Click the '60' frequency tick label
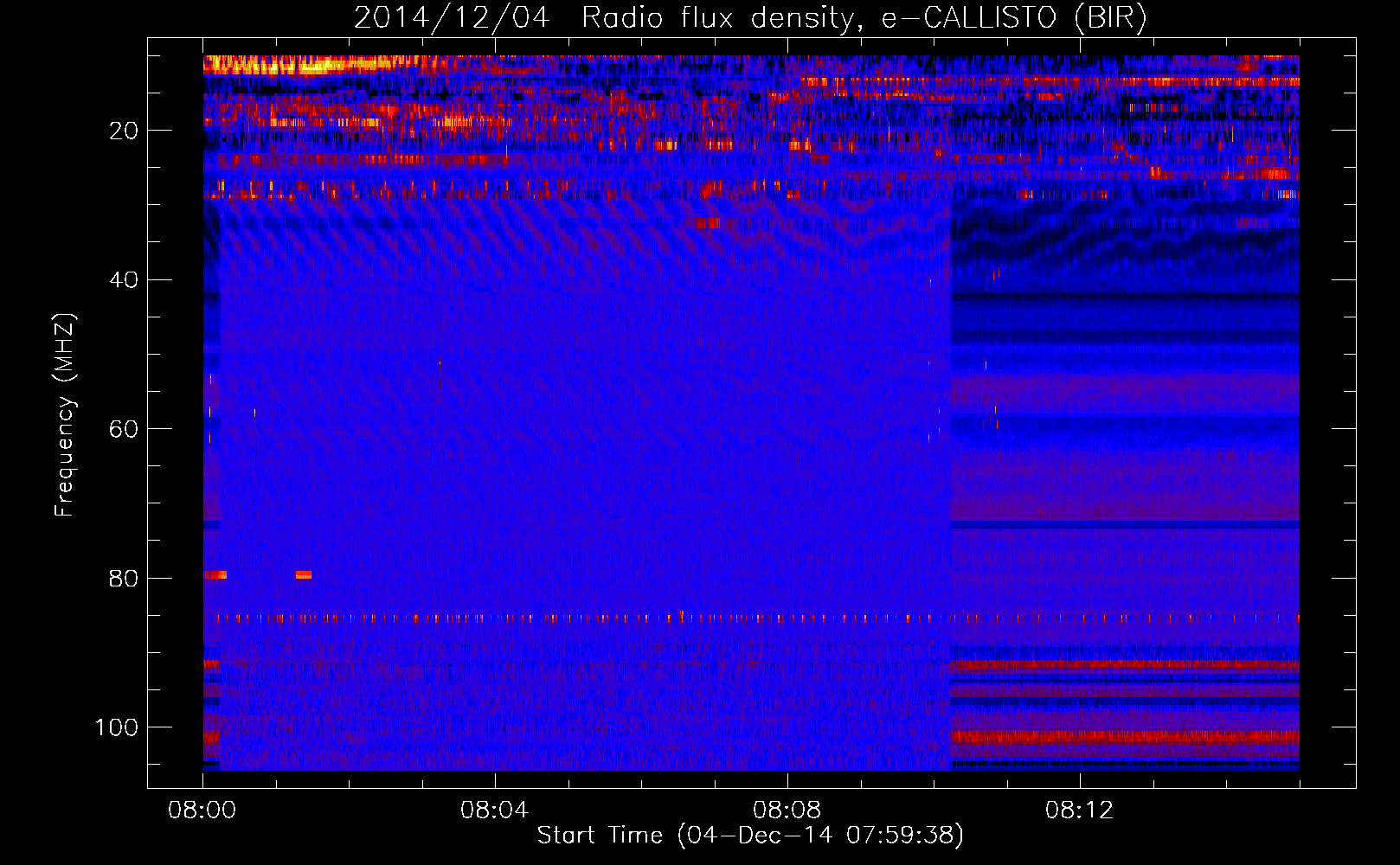 (x=124, y=429)
